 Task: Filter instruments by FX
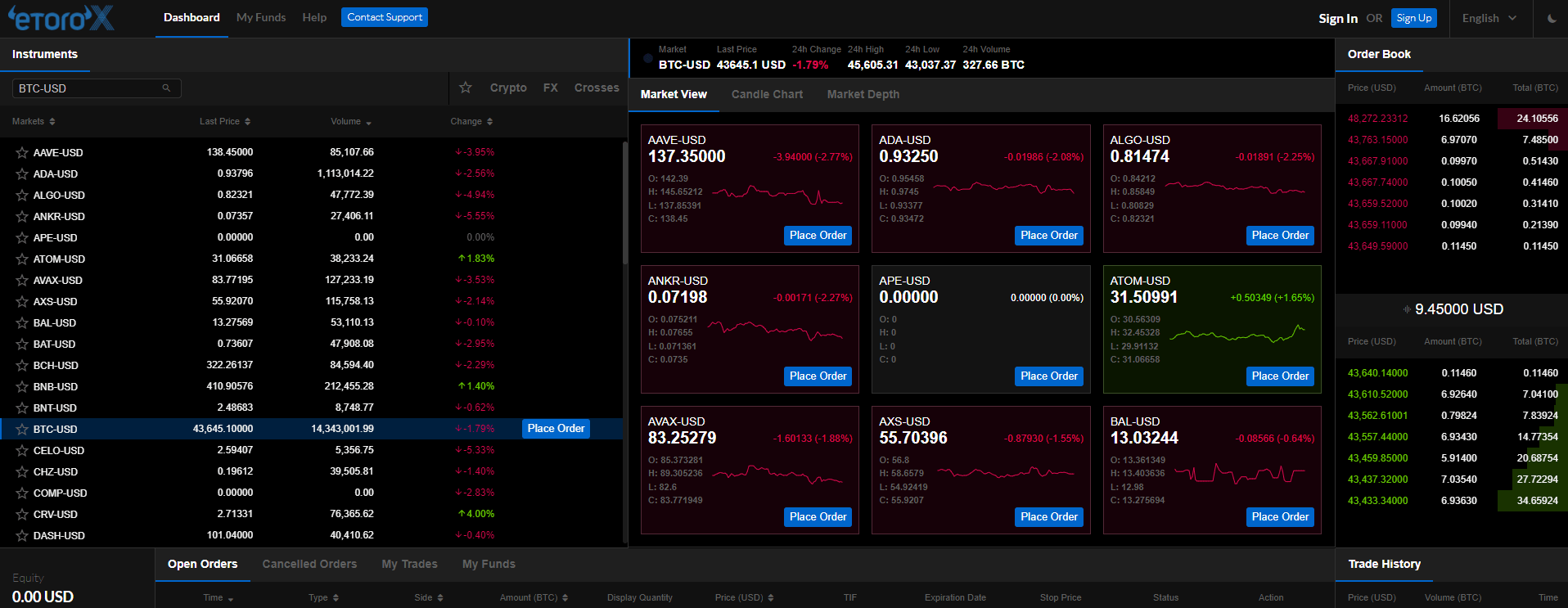(x=551, y=88)
